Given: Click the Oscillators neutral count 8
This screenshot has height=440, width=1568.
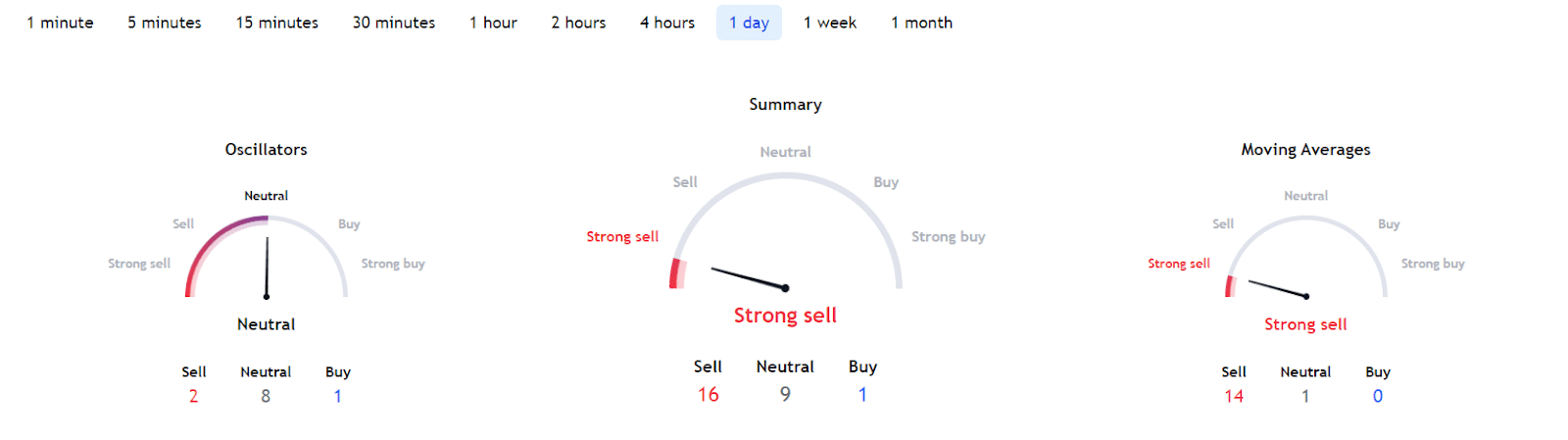Looking at the screenshot, I should pos(266,396).
